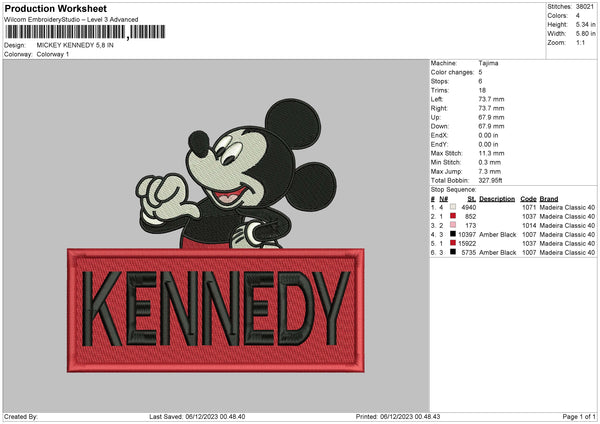Screen dimensions: 600x424
Task: Click the 'Up:' measurement label
Action: [435, 117]
